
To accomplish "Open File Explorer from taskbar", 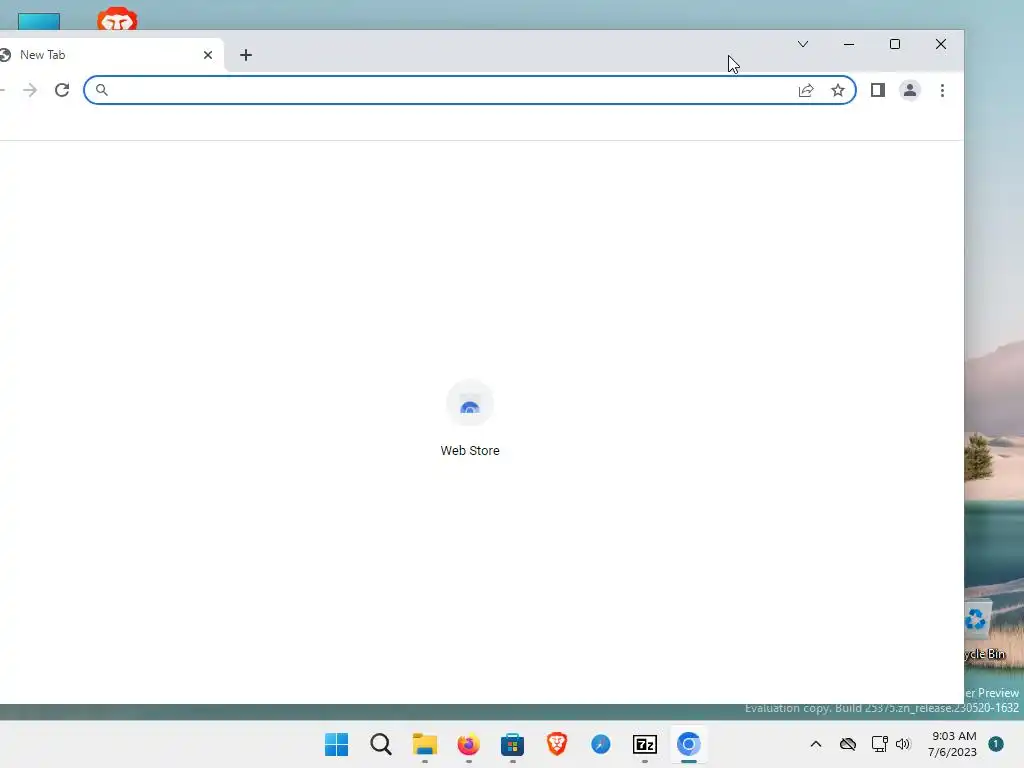I will click(x=424, y=744).
